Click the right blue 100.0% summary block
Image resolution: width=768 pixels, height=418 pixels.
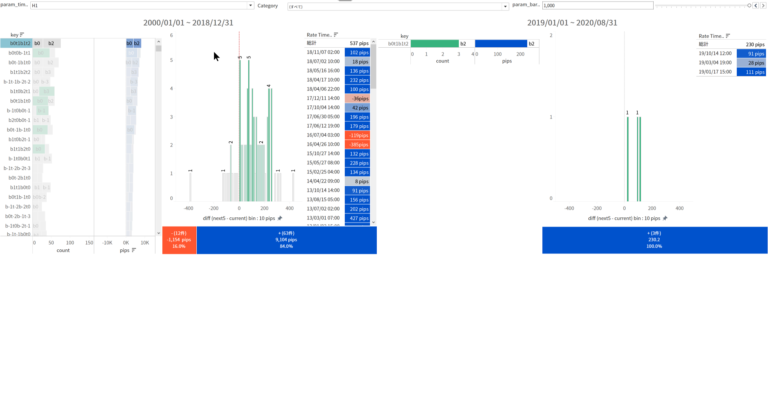click(654, 240)
